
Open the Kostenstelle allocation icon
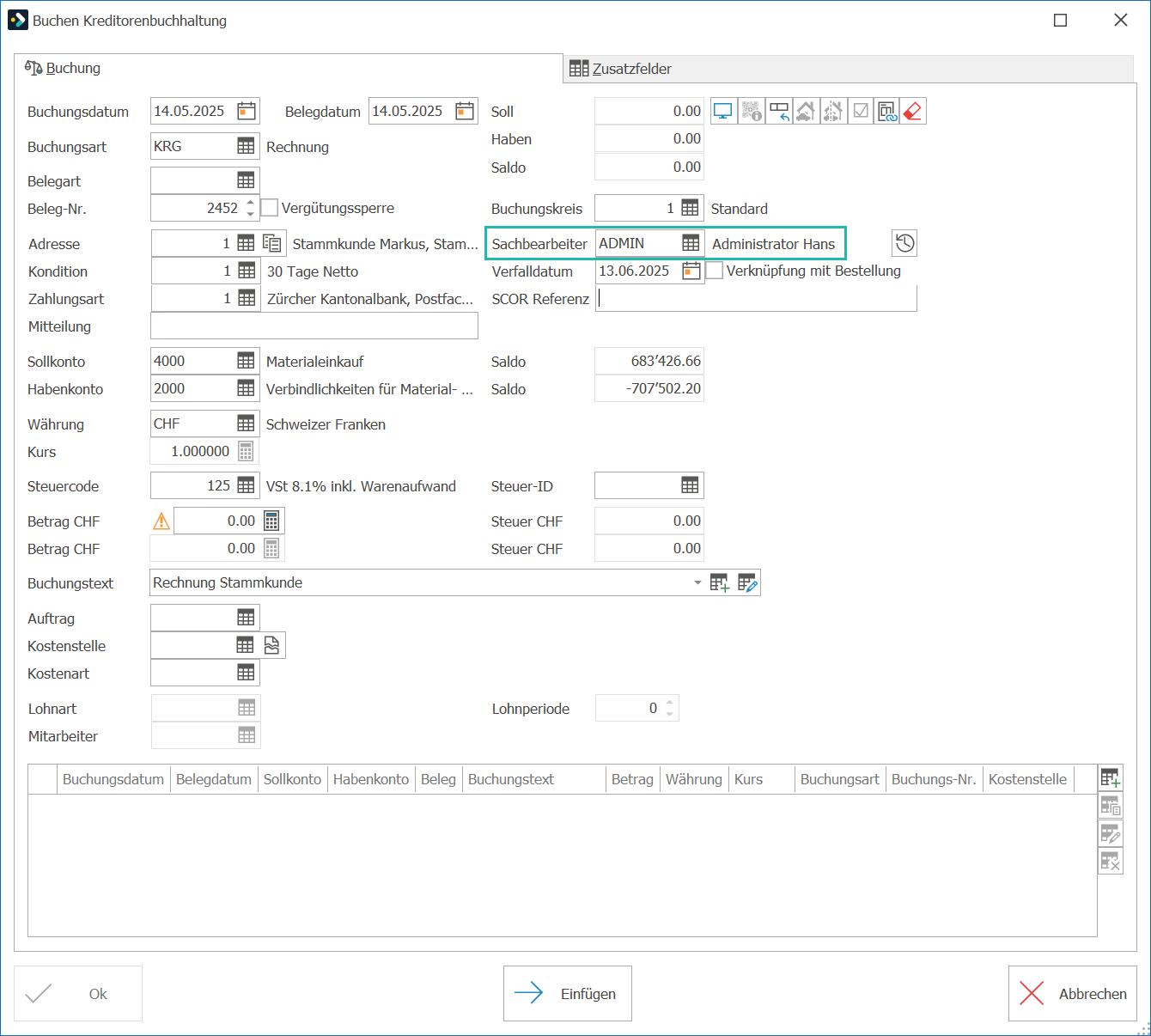[271, 645]
